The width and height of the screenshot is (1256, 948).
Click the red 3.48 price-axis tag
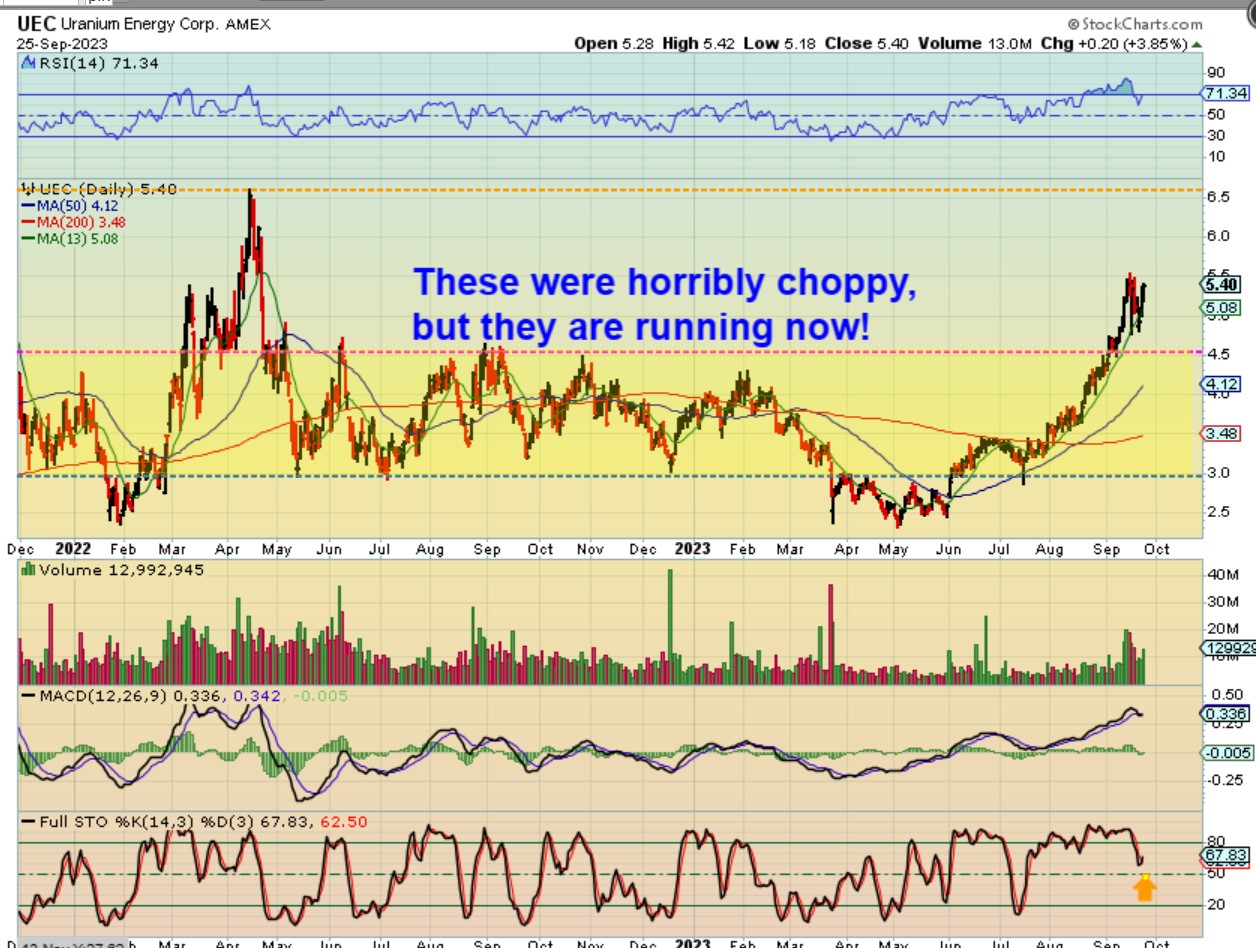tap(1221, 433)
